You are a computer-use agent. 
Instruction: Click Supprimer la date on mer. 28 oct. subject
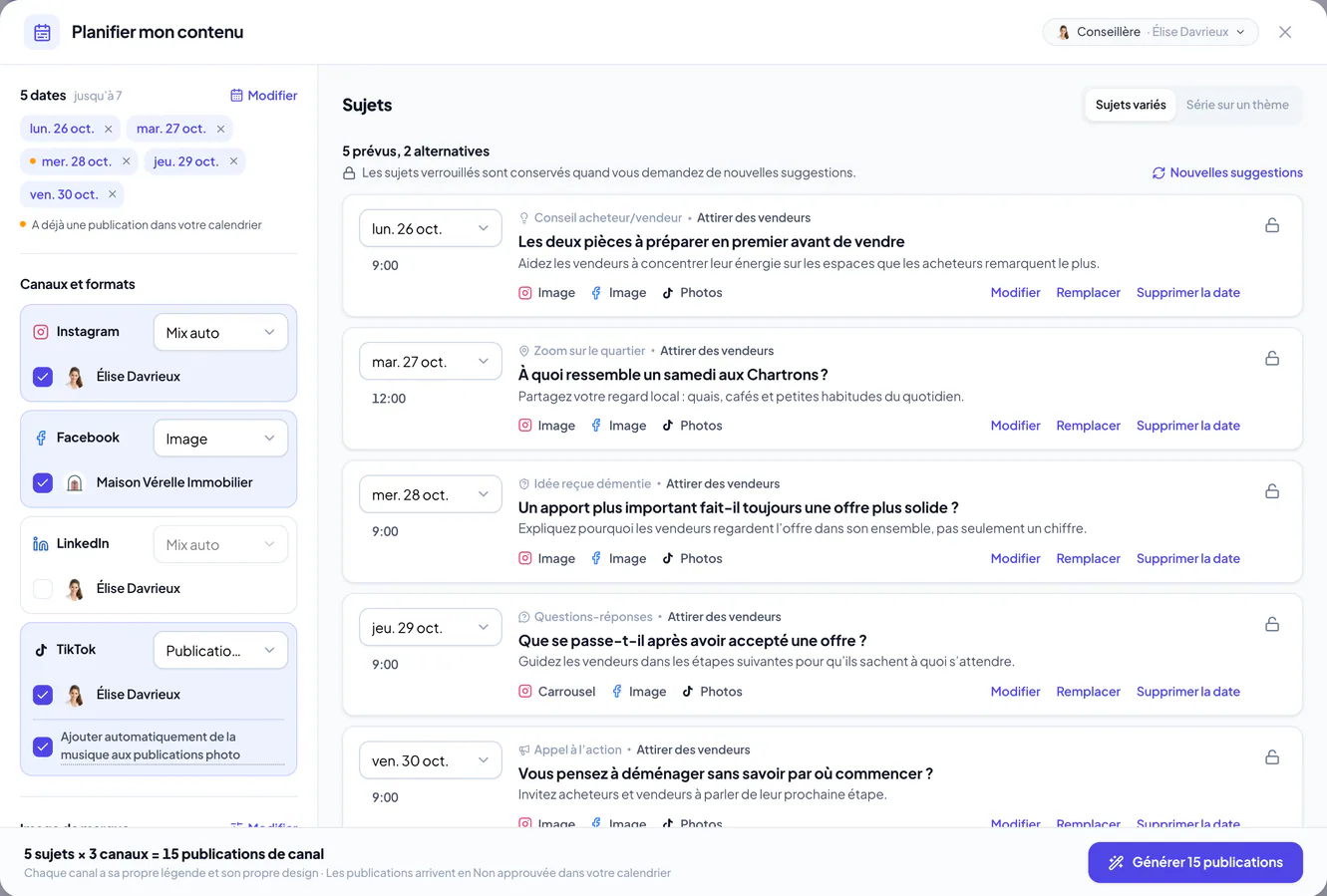1188,558
